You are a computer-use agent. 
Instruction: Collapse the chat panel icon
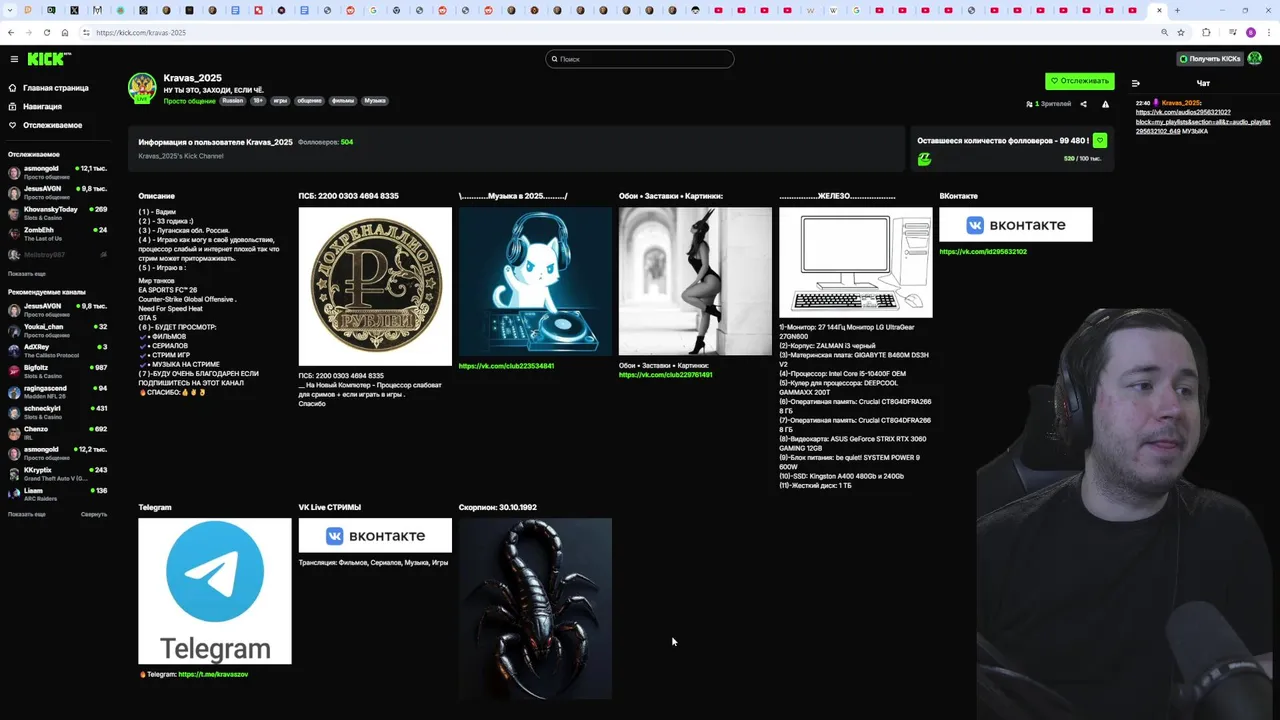(1135, 83)
